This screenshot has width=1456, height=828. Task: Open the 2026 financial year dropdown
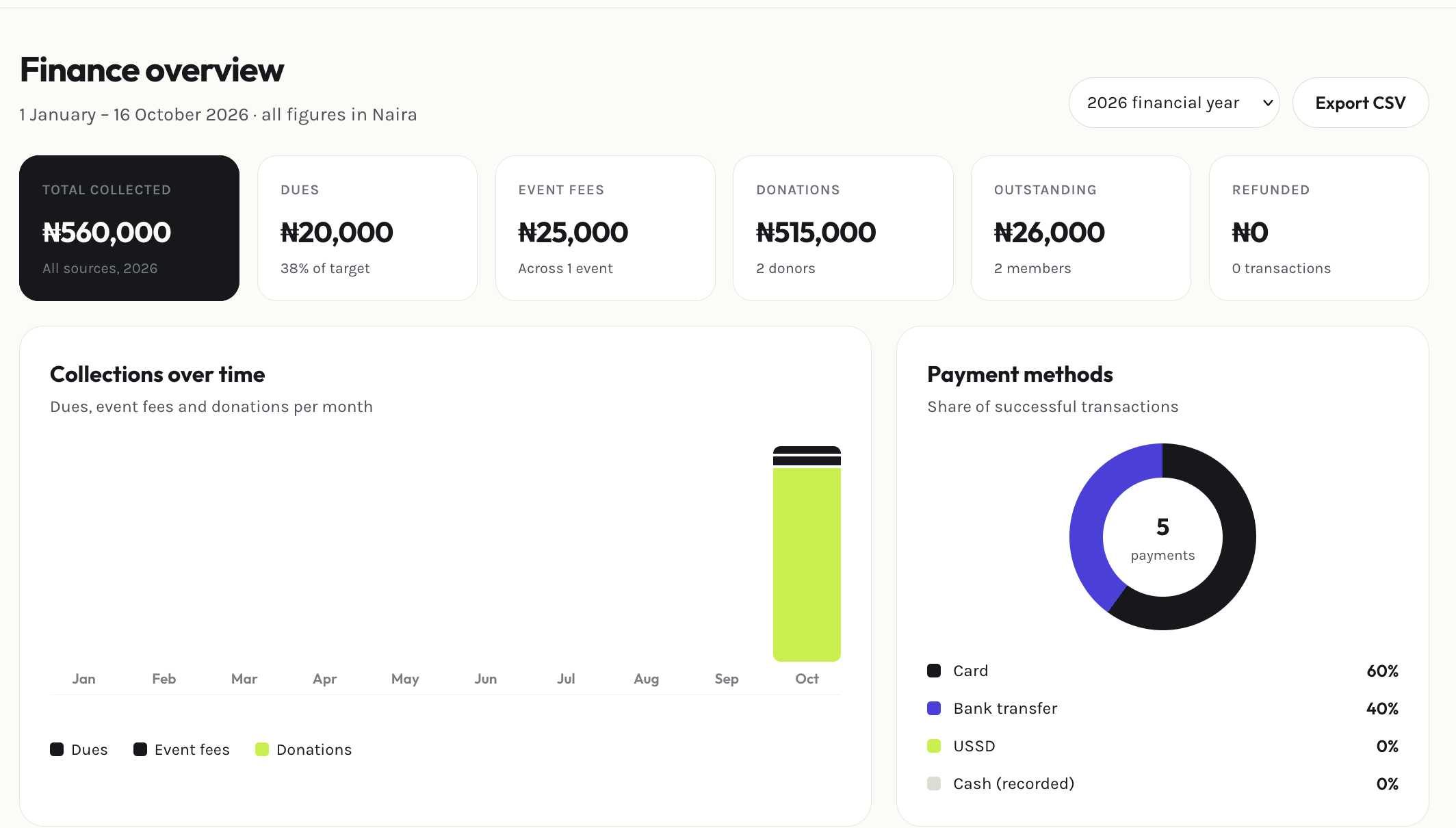coord(1174,103)
